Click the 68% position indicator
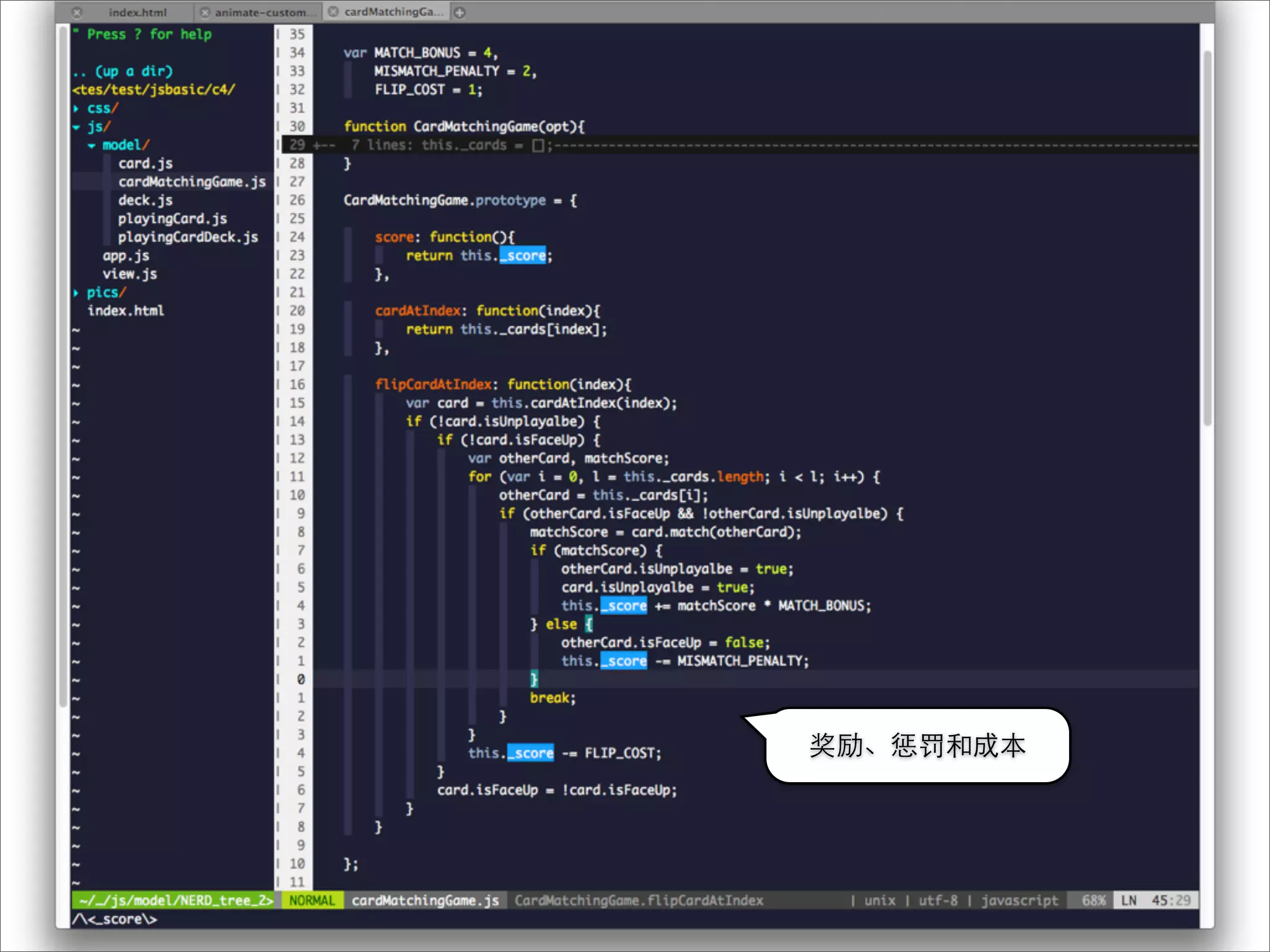Viewport: 1270px width, 952px height. point(1094,901)
